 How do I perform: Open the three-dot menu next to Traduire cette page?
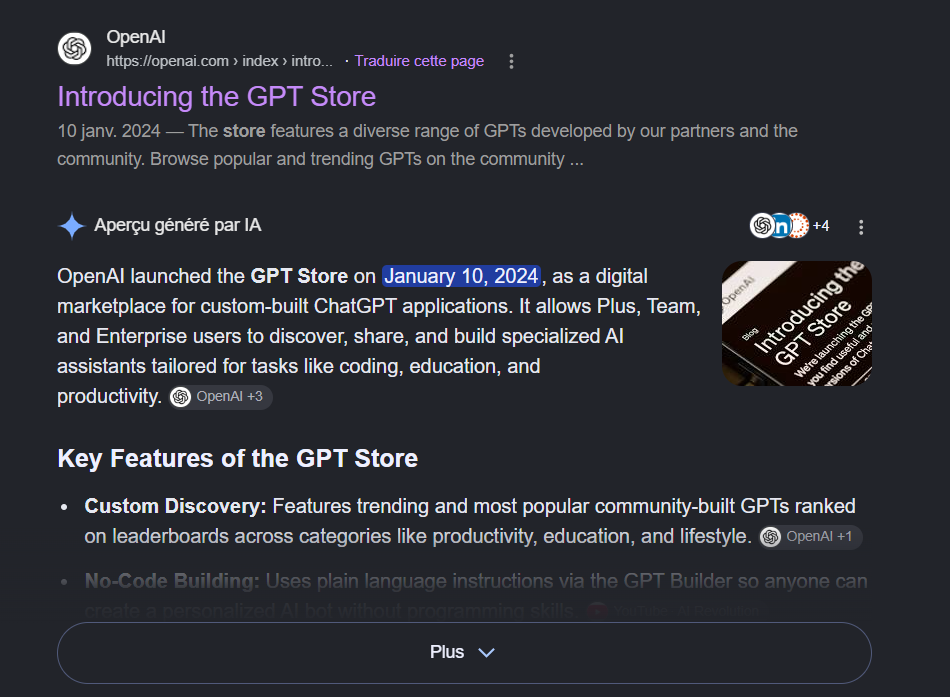(x=511, y=61)
